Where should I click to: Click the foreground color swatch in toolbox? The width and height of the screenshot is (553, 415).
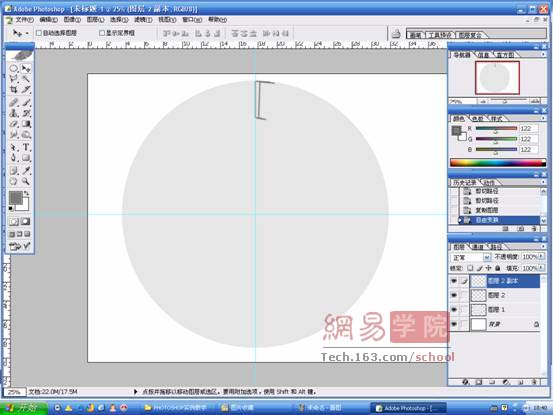click(x=15, y=198)
